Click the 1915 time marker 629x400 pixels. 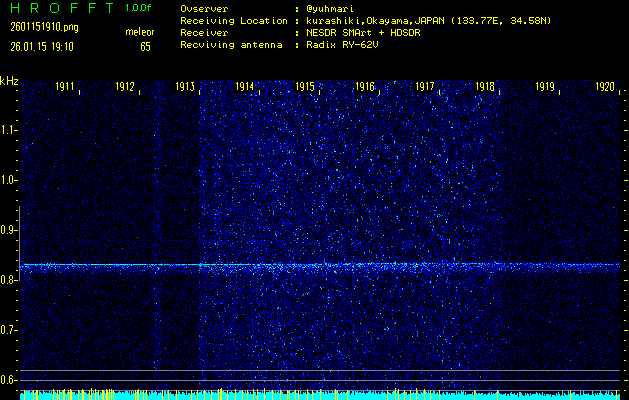point(305,86)
